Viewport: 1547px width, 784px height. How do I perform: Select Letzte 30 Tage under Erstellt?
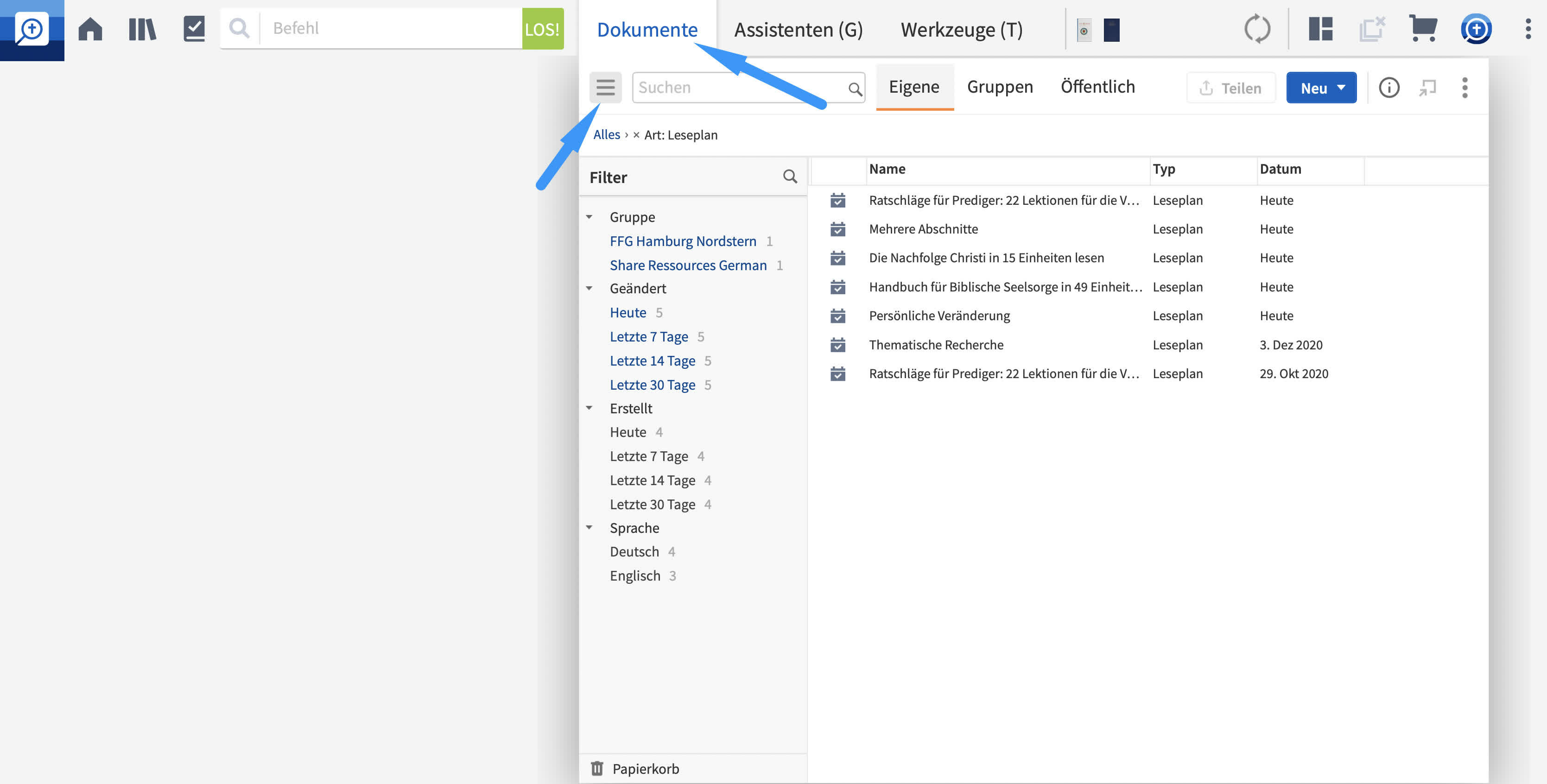652,504
